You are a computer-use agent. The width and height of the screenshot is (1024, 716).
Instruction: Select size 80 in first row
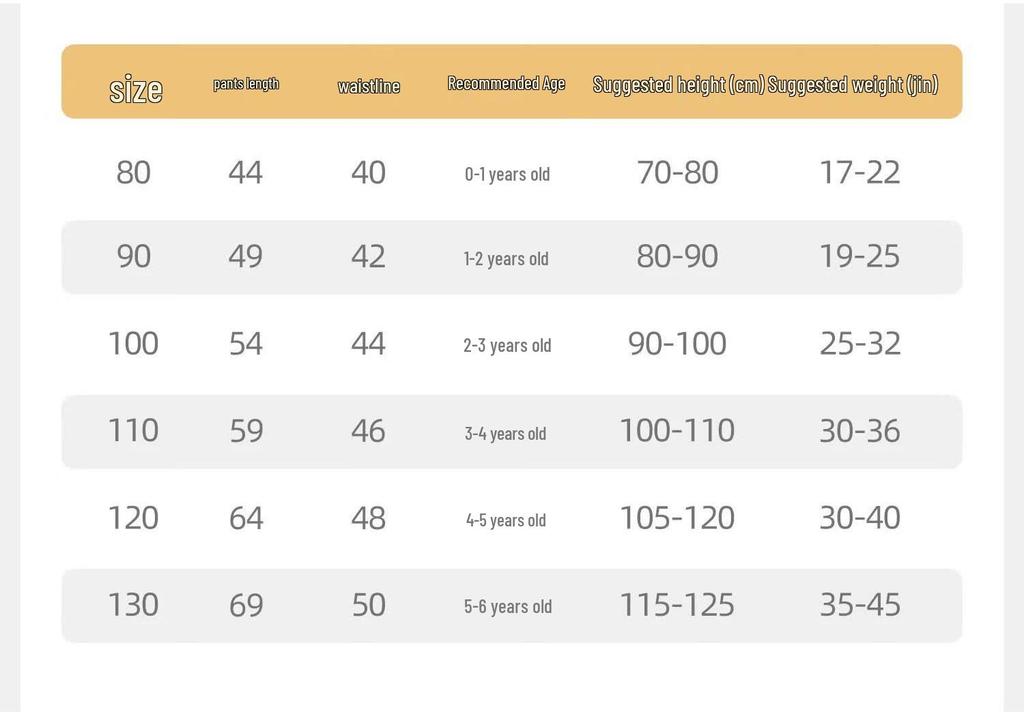(x=133, y=173)
